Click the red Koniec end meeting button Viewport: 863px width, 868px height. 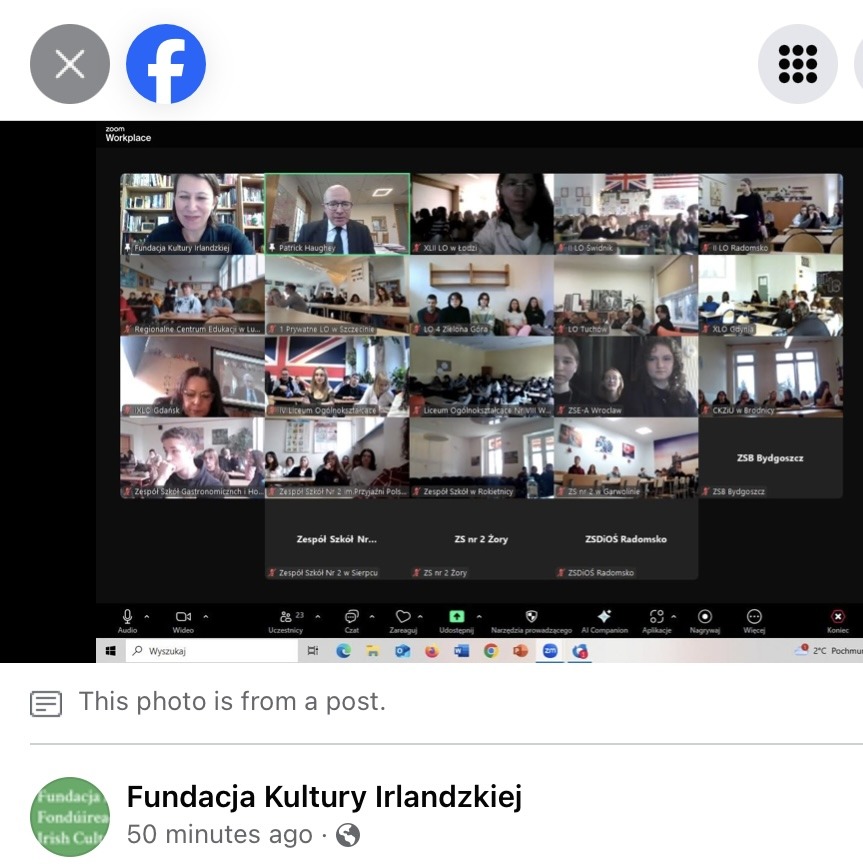point(838,618)
